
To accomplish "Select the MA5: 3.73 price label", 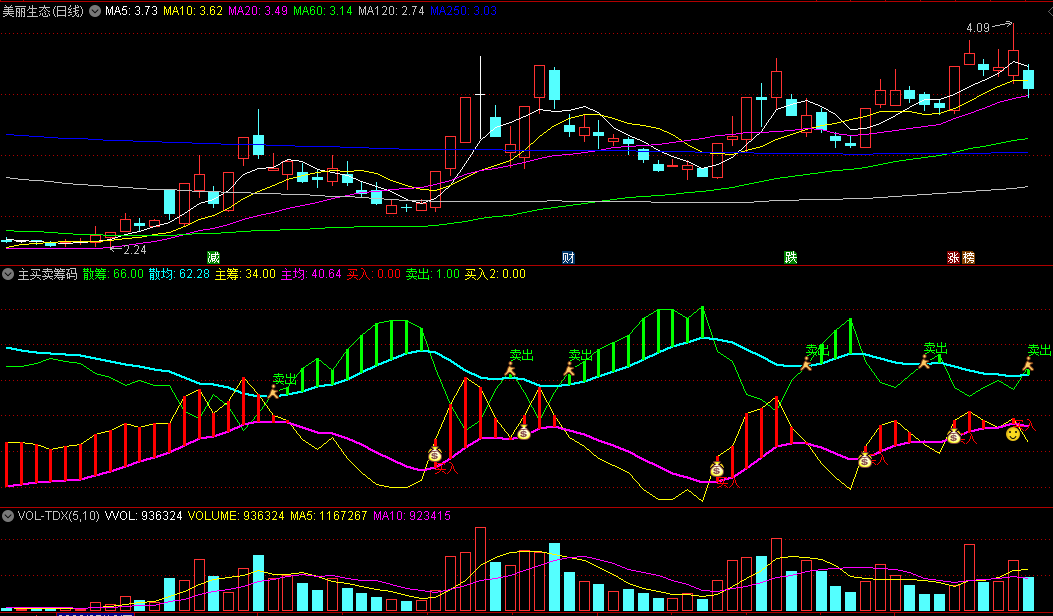I will pos(131,11).
